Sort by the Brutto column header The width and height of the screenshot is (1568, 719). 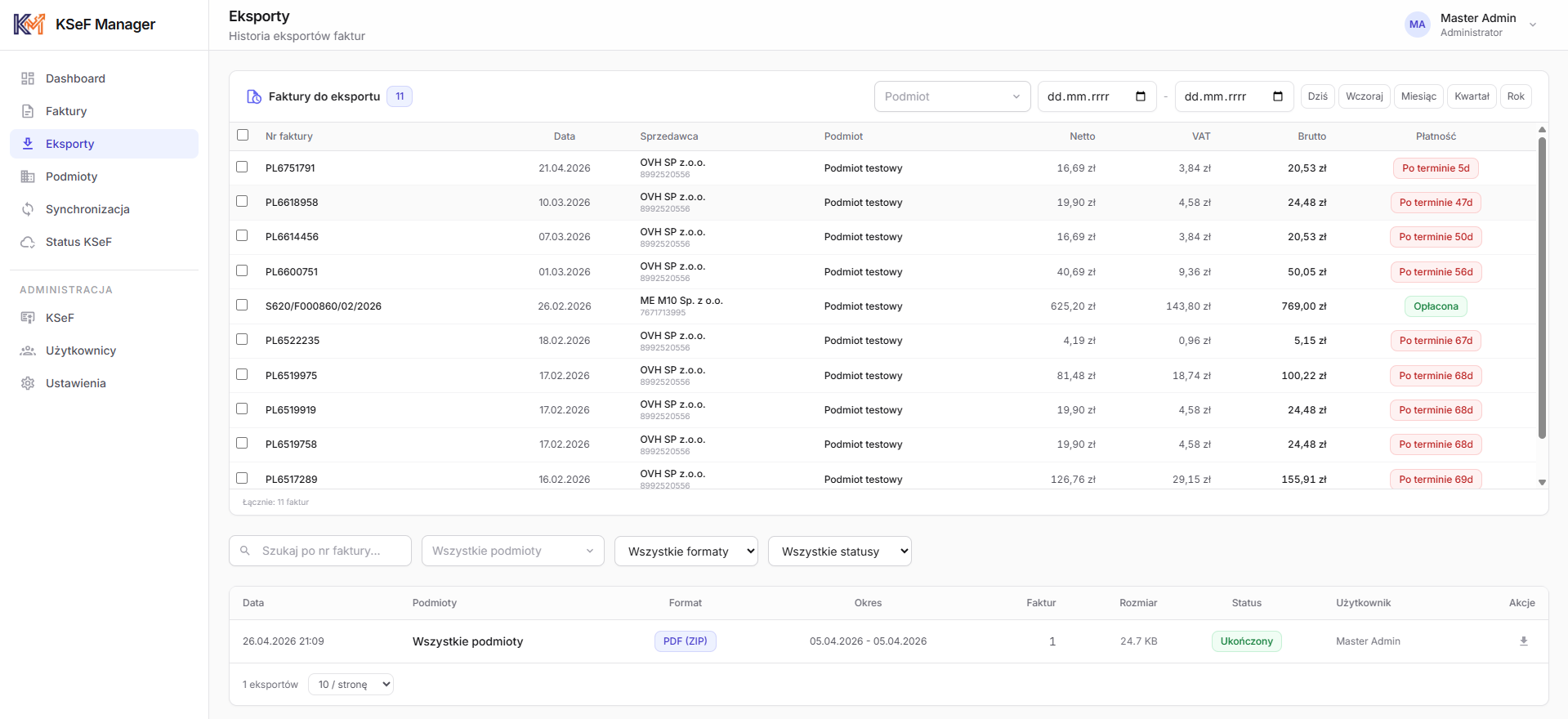click(1312, 136)
